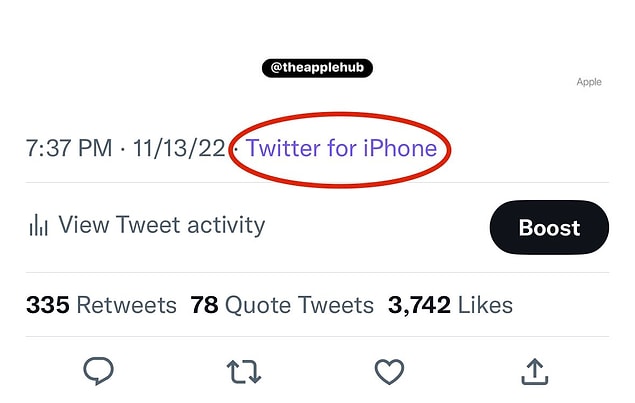635x403 pixels.
Task: Tap the bold number 3,742
Action: tap(416, 305)
